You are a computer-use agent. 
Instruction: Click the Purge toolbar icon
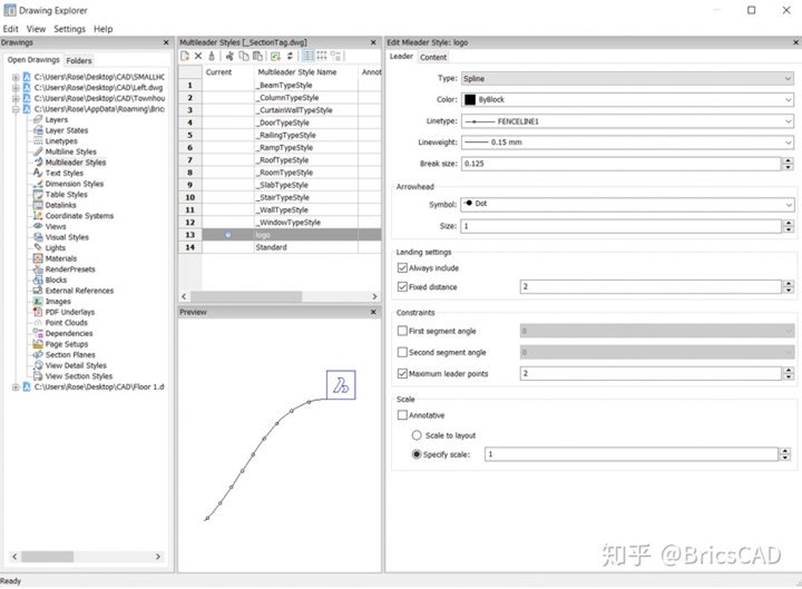tap(211, 56)
